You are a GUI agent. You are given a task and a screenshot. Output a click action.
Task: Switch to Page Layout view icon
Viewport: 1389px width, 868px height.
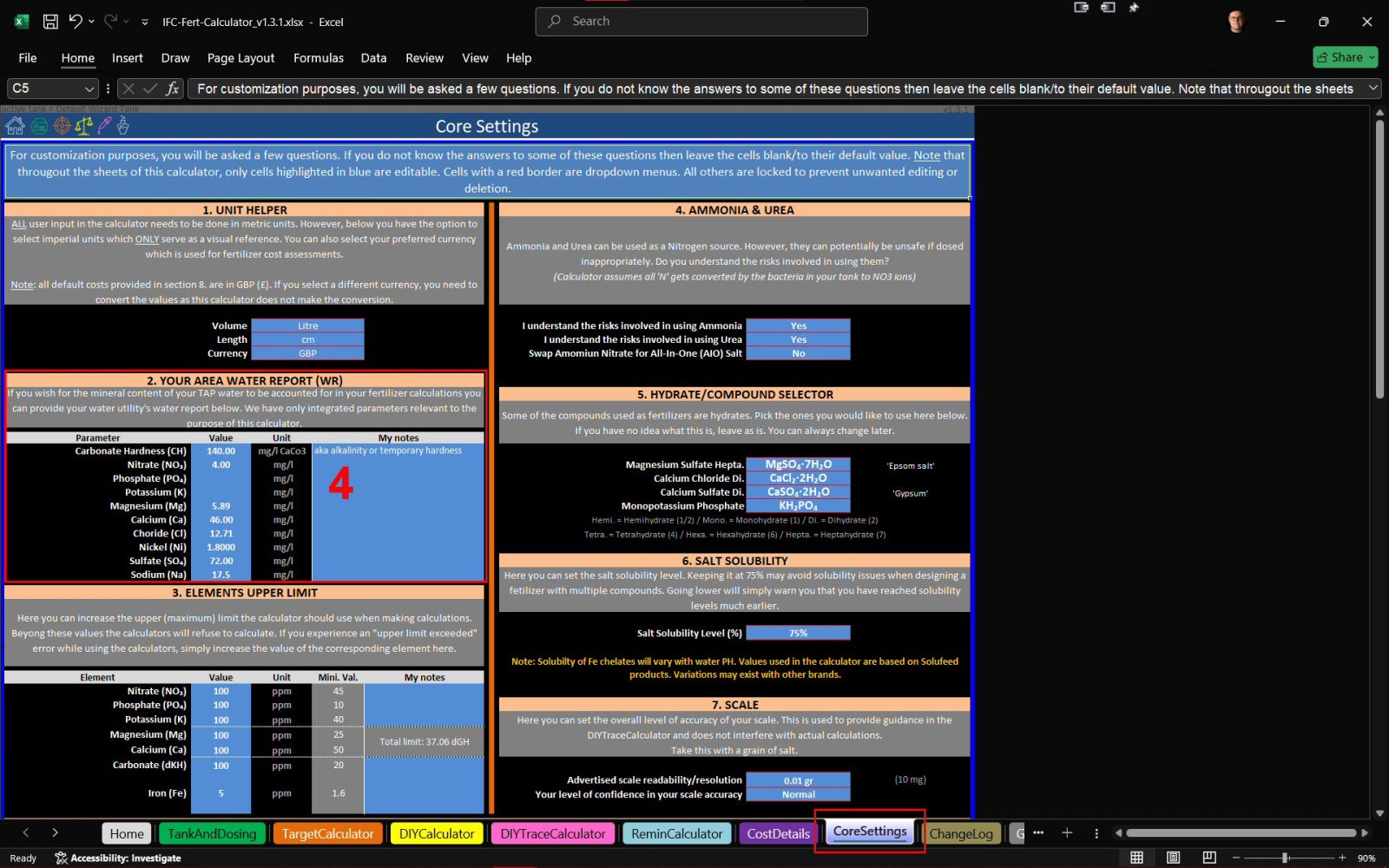pos(1173,858)
